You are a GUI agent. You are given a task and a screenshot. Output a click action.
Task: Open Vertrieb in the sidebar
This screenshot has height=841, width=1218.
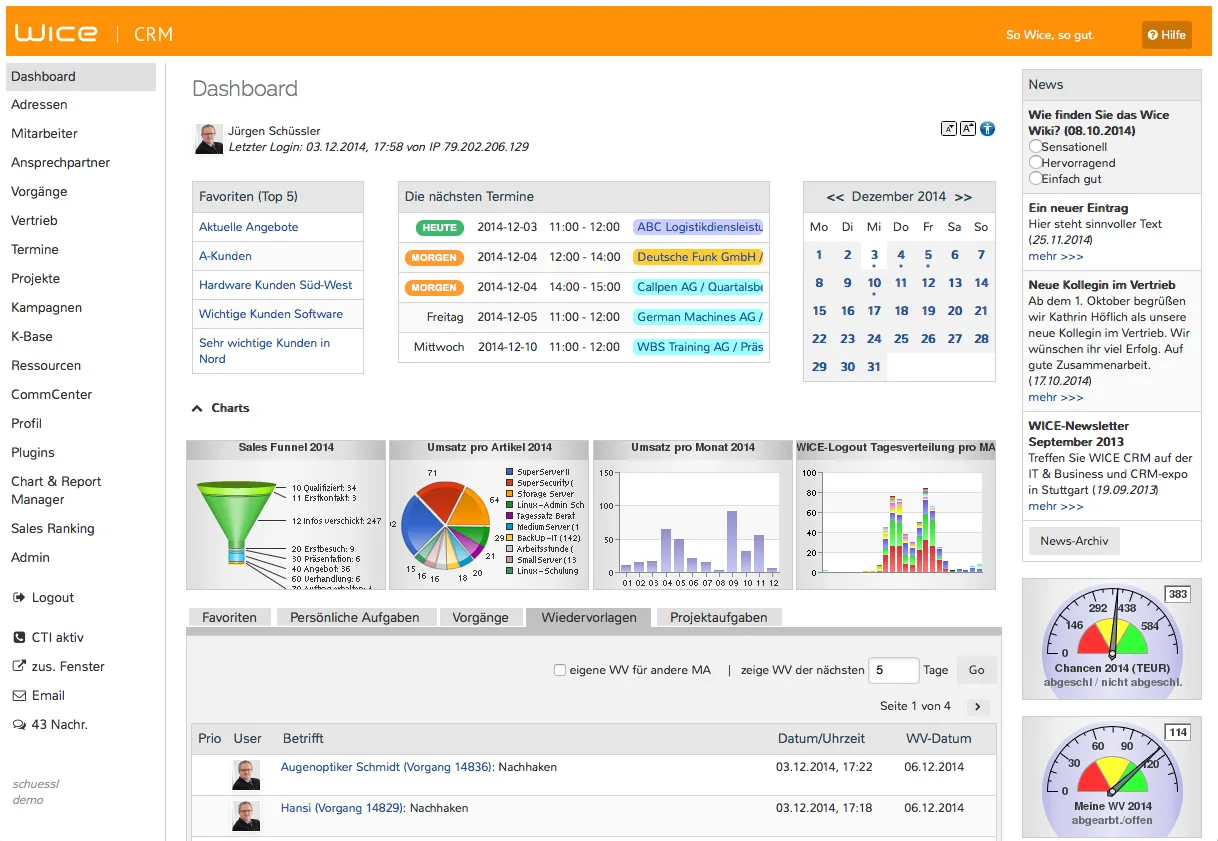[34, 220]
